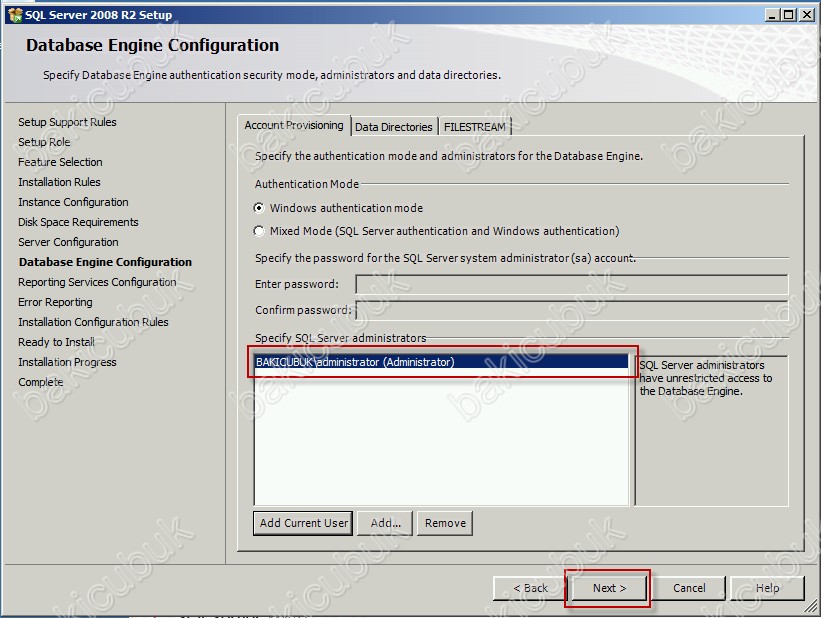Open Help for this setup page
Screen dimensions: 821x618
click(x=767, y=588)
